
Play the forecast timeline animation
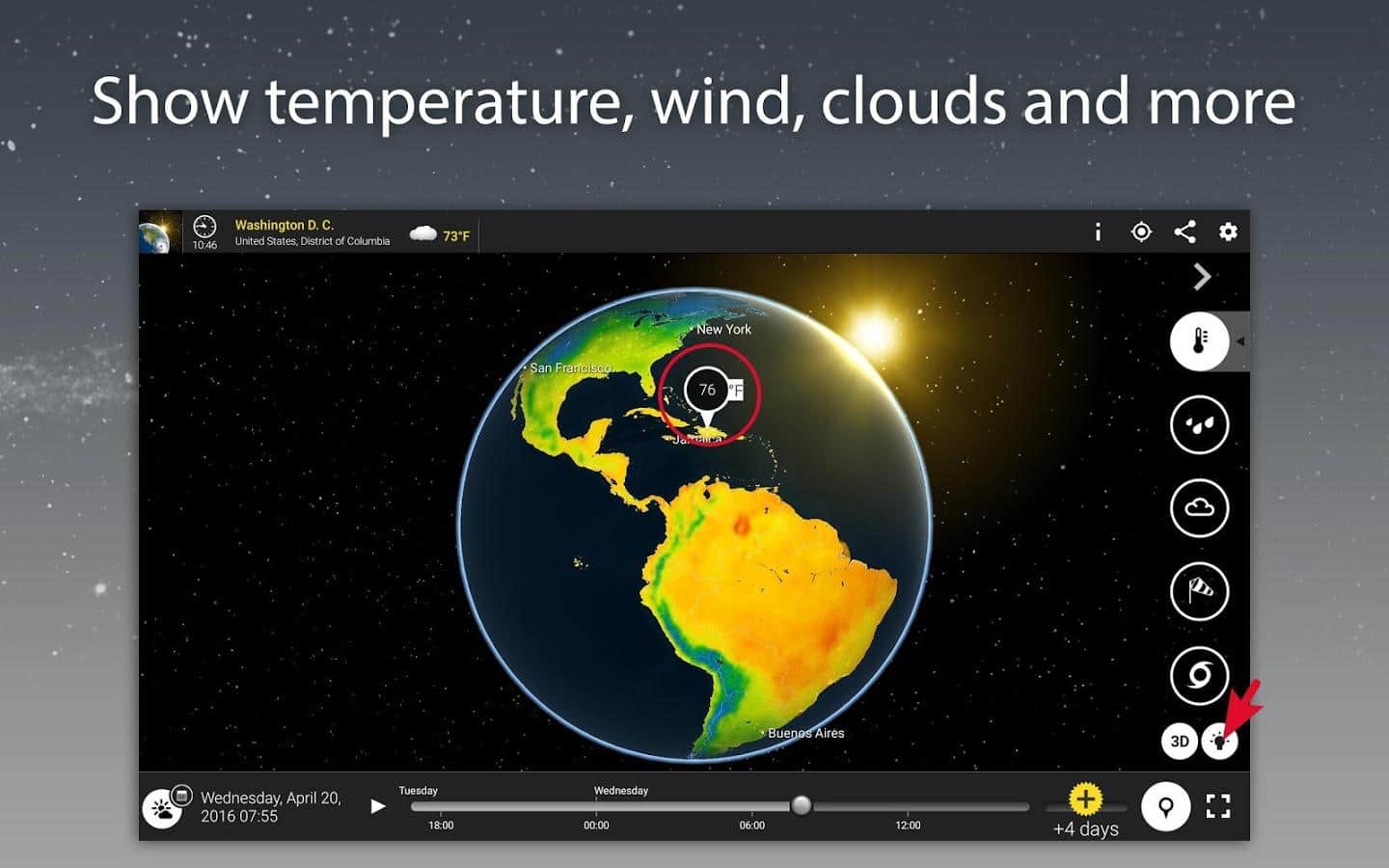point(378,806)
